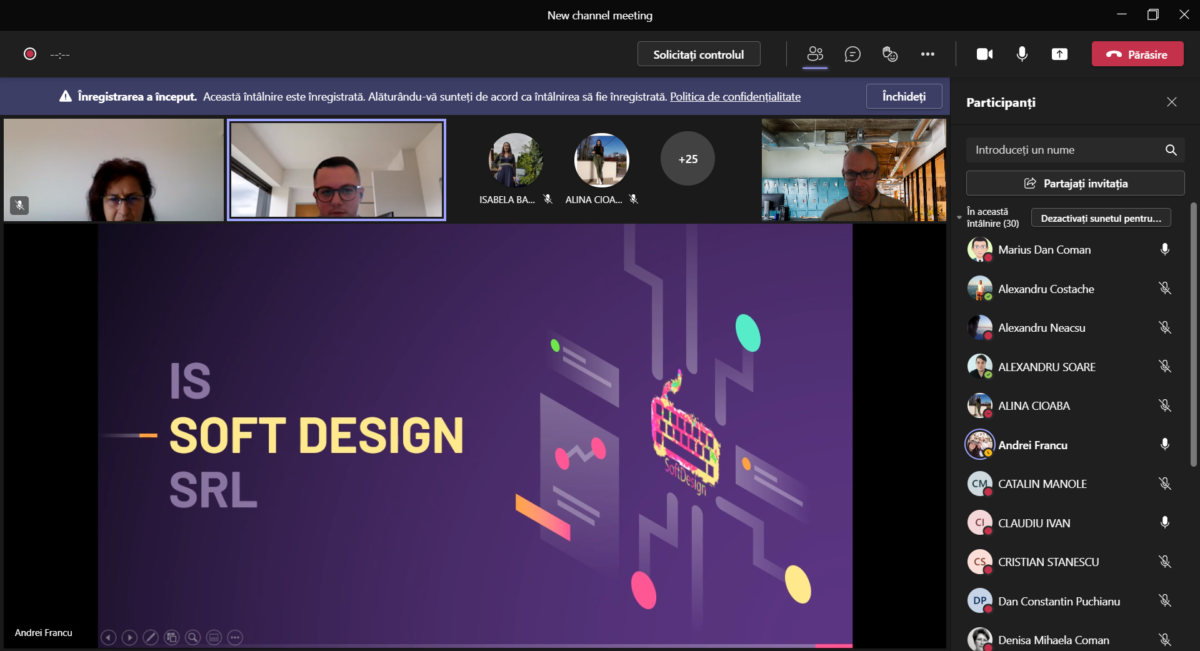
Task: Toggle the microphone in the meeting toolbar
Action: click(x=1022, y=54)
